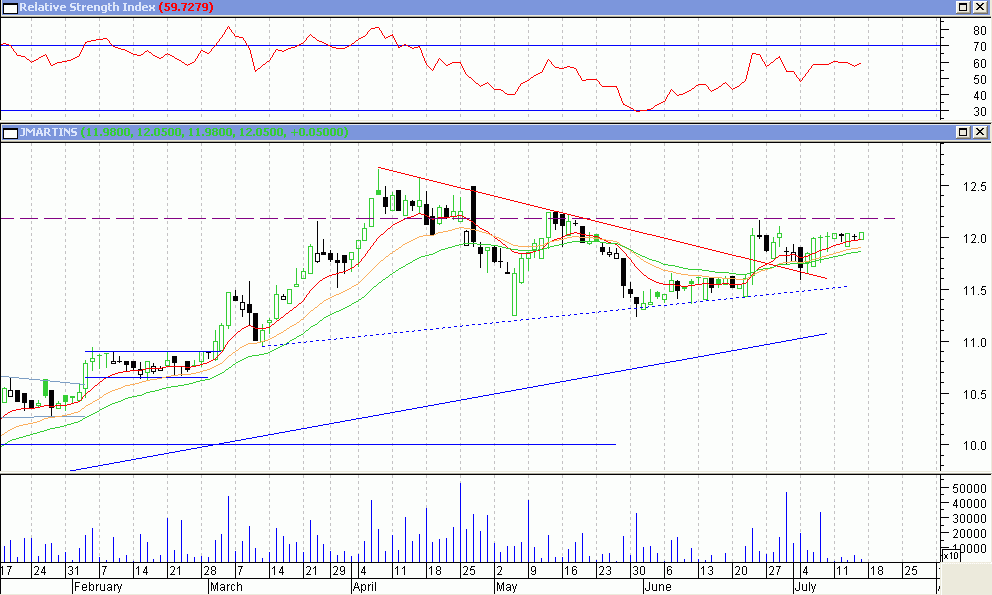
Task: Click the 29 date label before April
Action: 339,571
